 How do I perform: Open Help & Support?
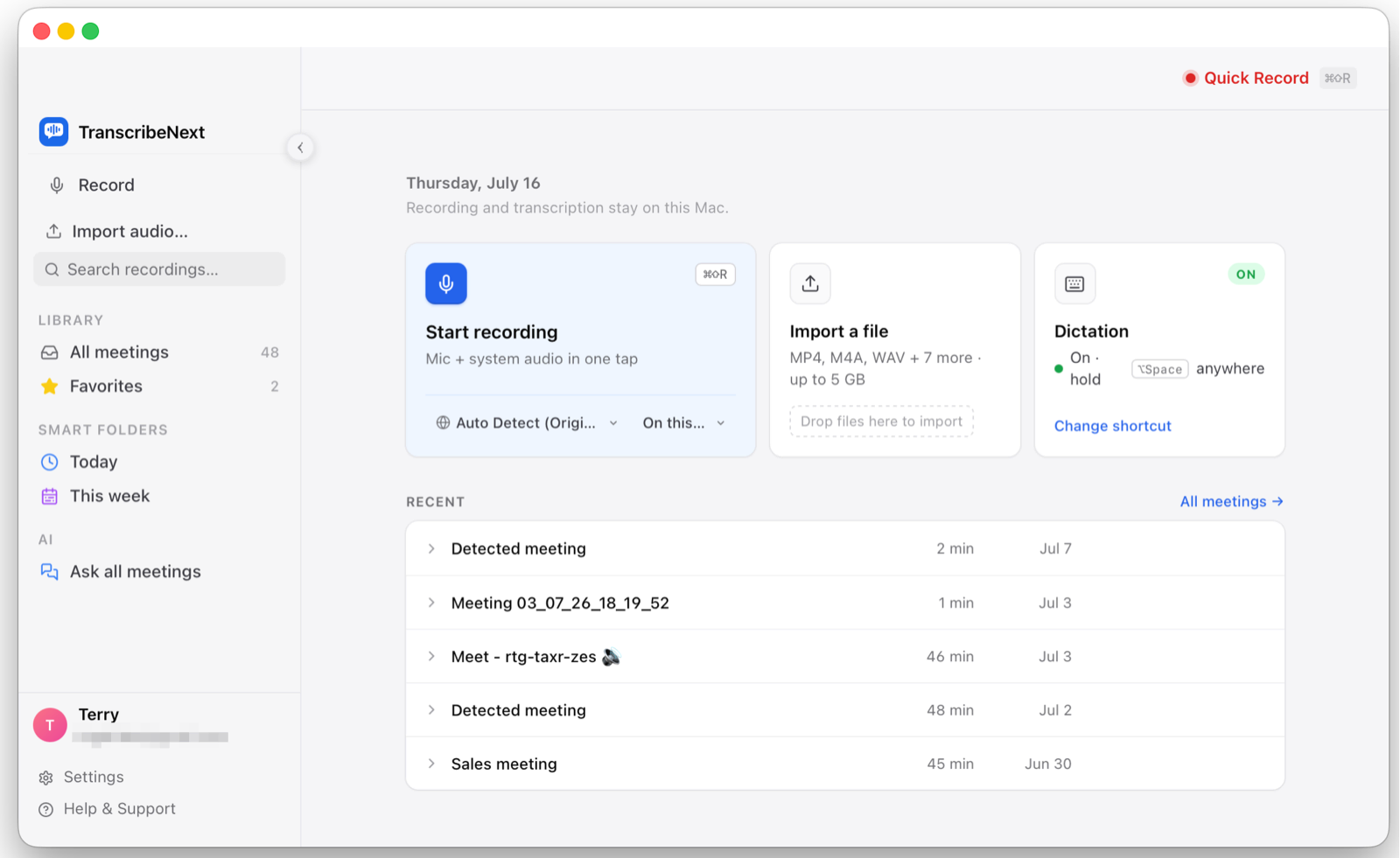tap(120, 810)
